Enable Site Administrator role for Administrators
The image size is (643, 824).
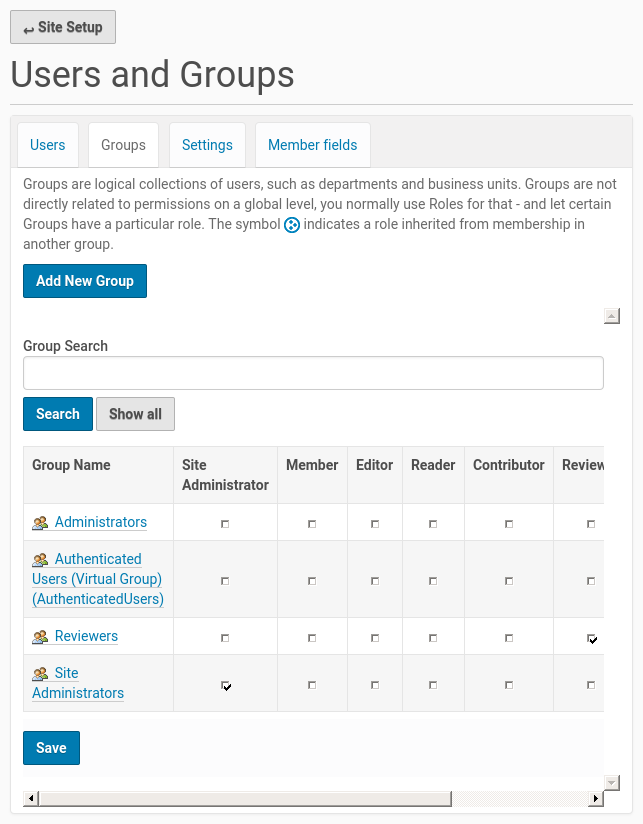tap(225, 524)
